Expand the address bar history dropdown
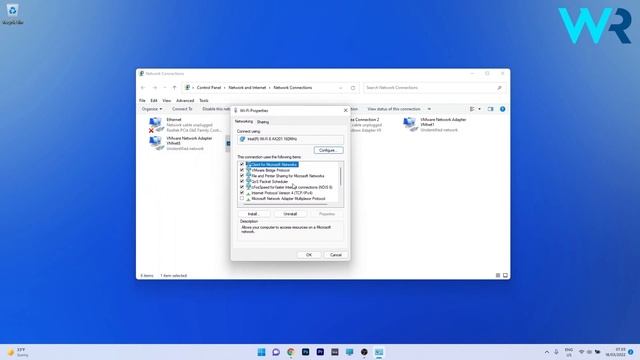Screen dimensions: 640x360 (x=341, y=88)
